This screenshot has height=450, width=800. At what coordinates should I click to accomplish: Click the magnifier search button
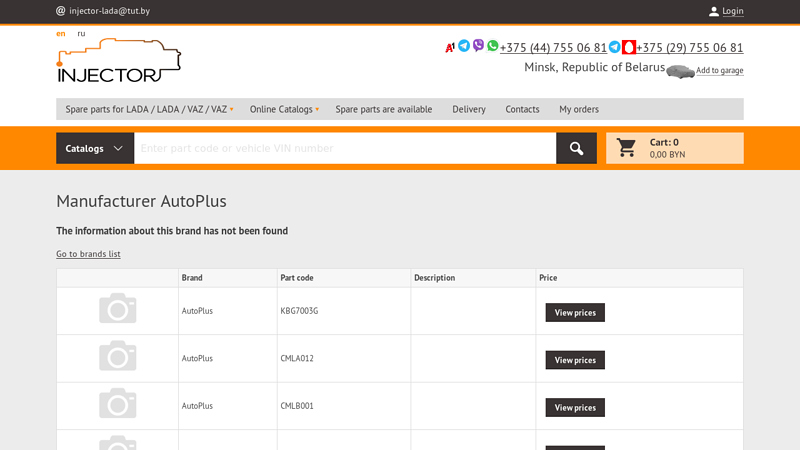577,148
